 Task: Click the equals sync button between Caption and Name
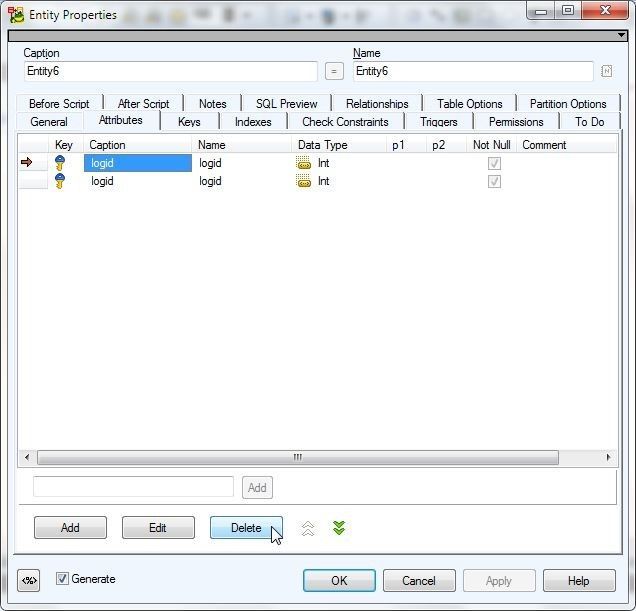point(334,71)
